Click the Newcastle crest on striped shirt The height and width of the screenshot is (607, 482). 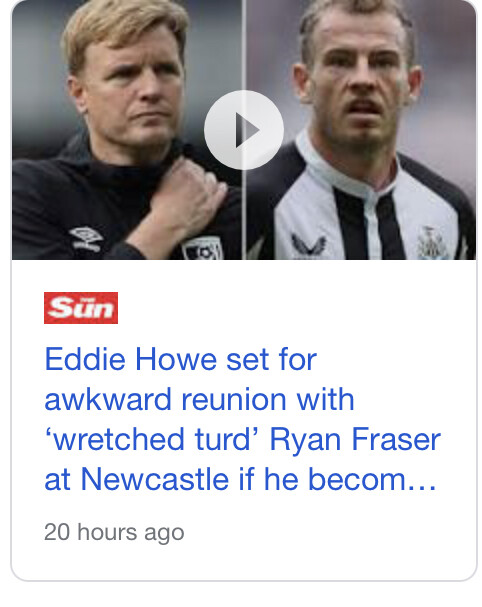pos(433,243)
